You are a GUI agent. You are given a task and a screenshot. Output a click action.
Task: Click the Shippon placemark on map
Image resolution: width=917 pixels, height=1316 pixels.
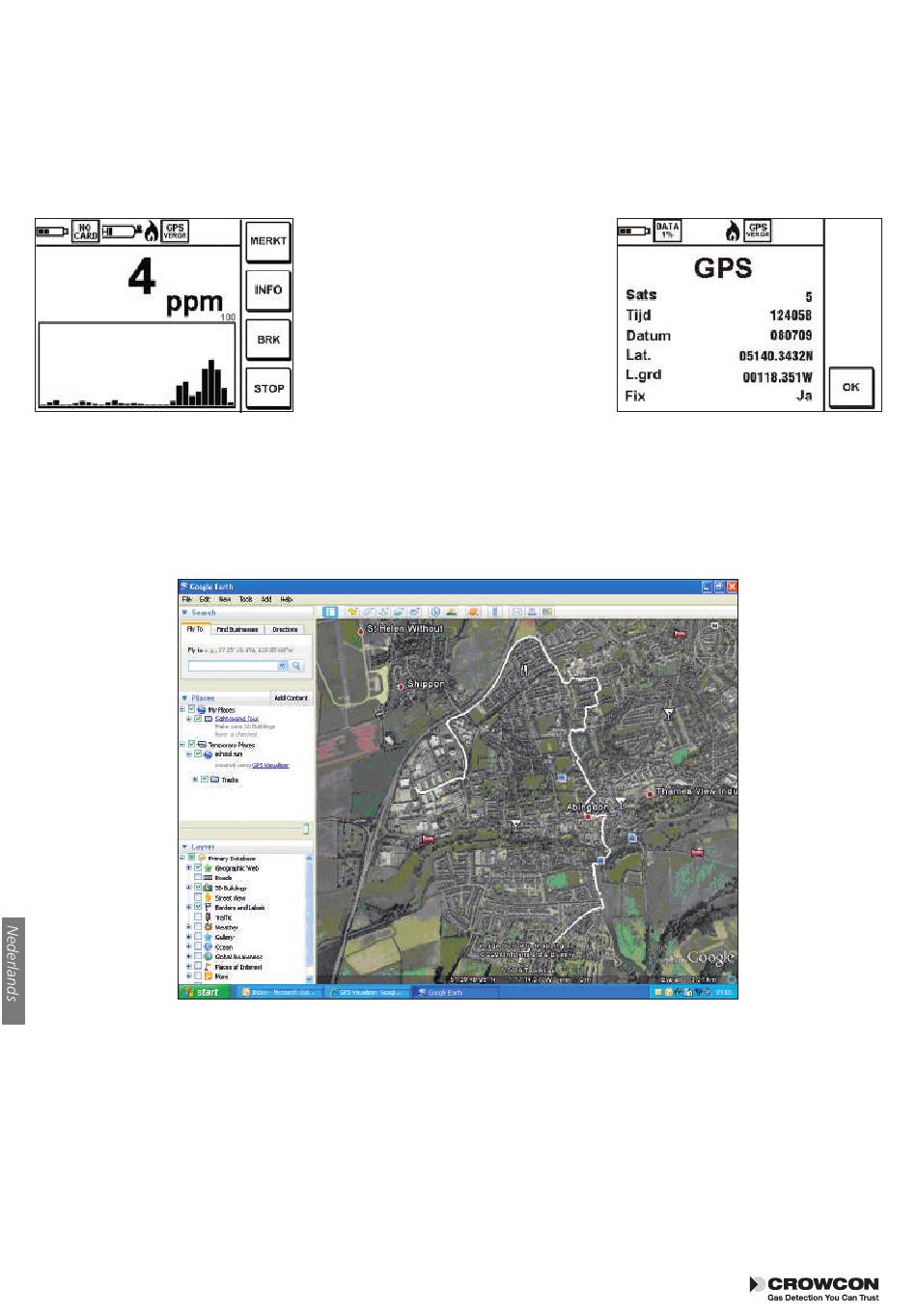click(399, 685)
